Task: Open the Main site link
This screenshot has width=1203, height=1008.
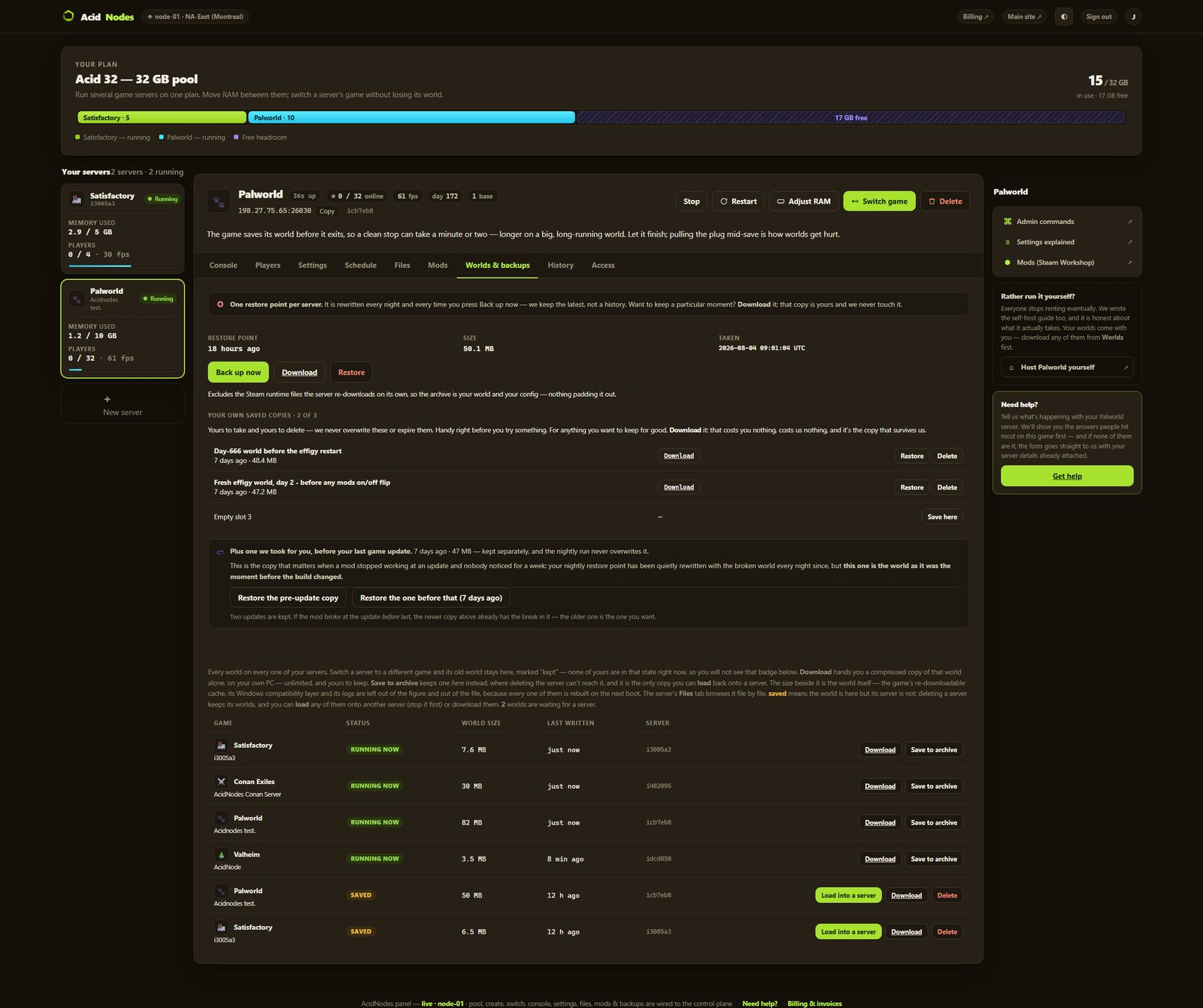Action: click(x=1024, y=17)
